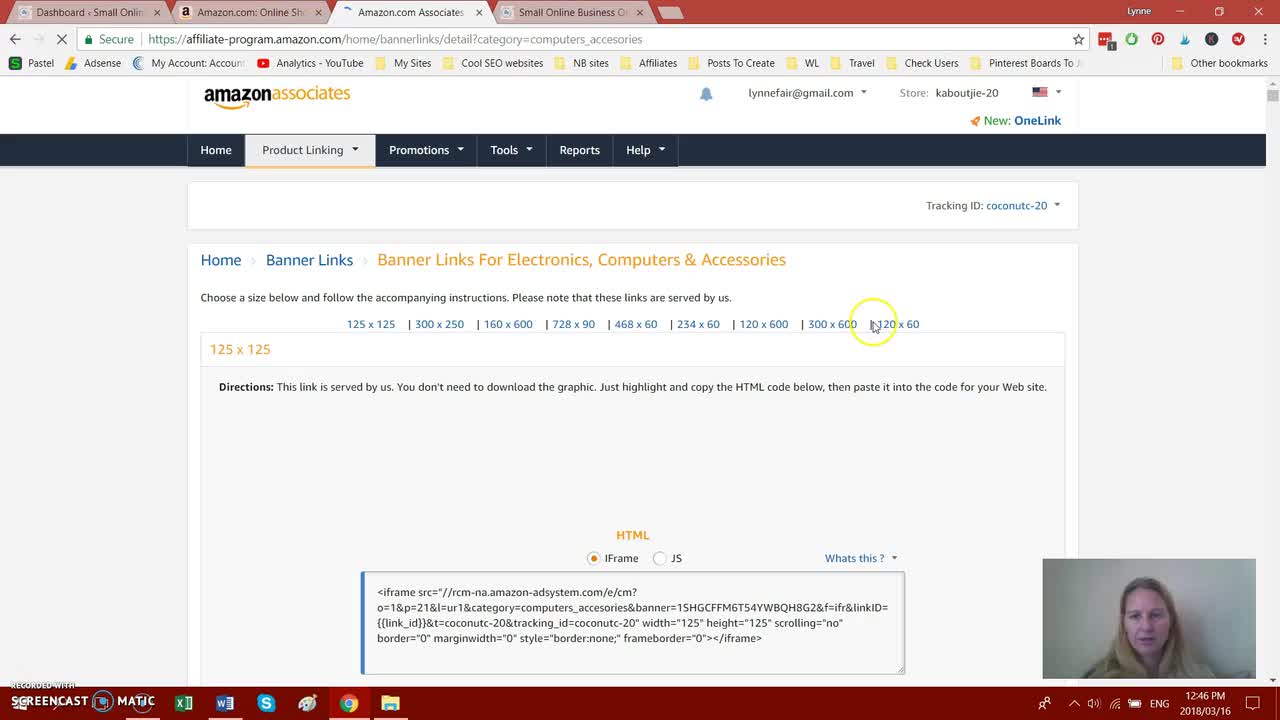
Task: Expand the Help dropdown menu
Action: (645, 150)
